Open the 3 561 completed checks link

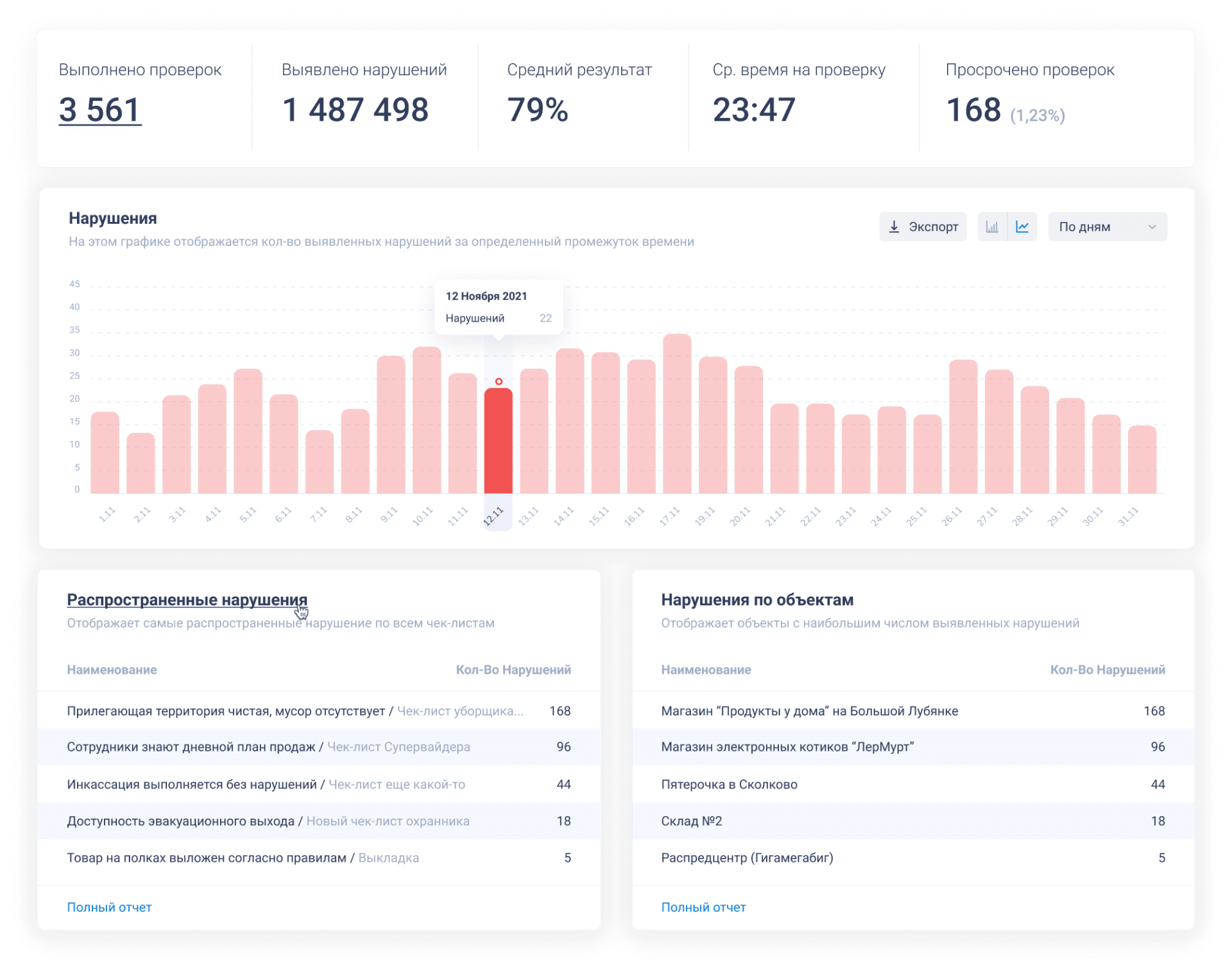(x=100, y=110)
